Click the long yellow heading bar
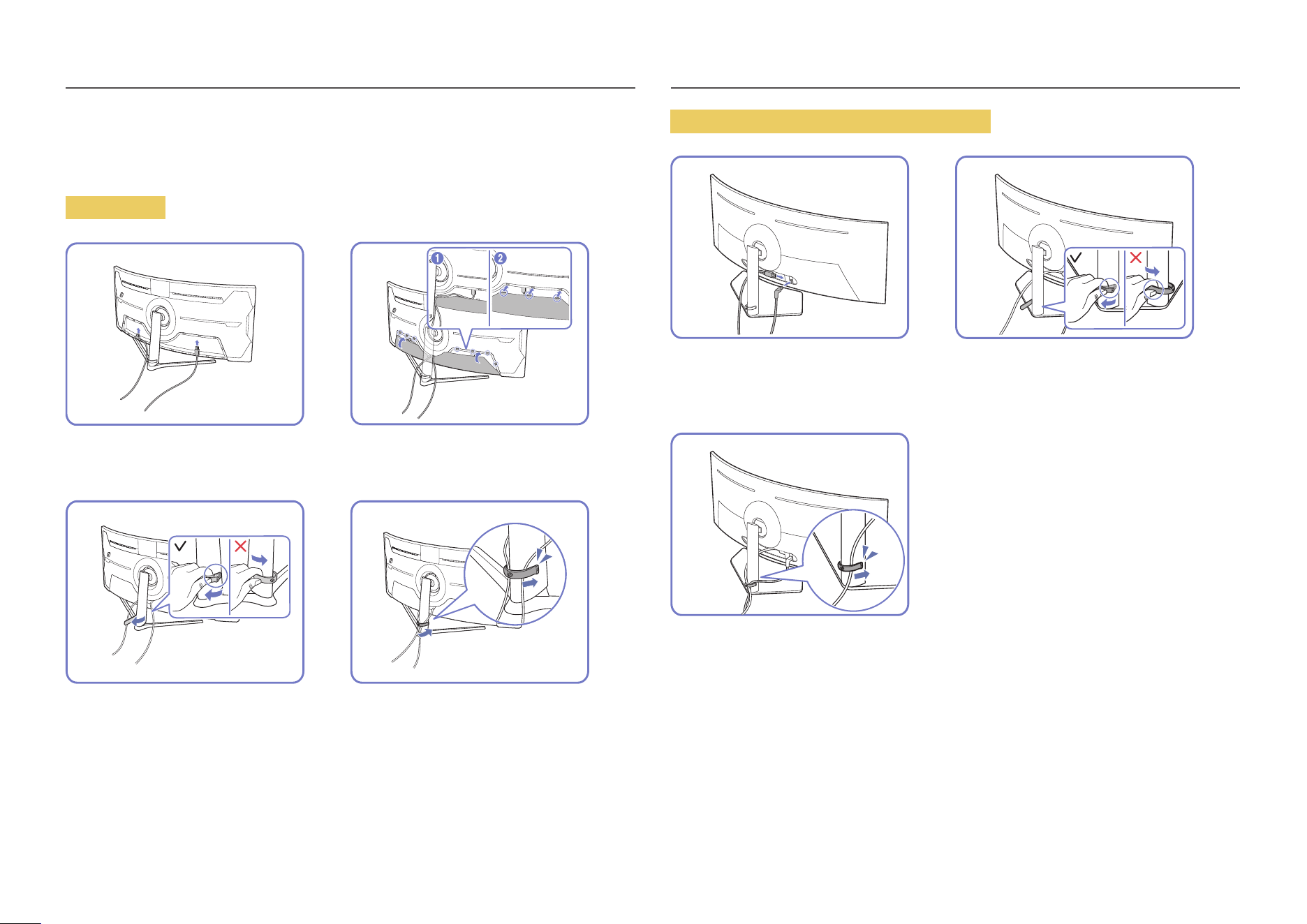The image size is (1307, 924). pyautogui.click(x=830, y=121)
